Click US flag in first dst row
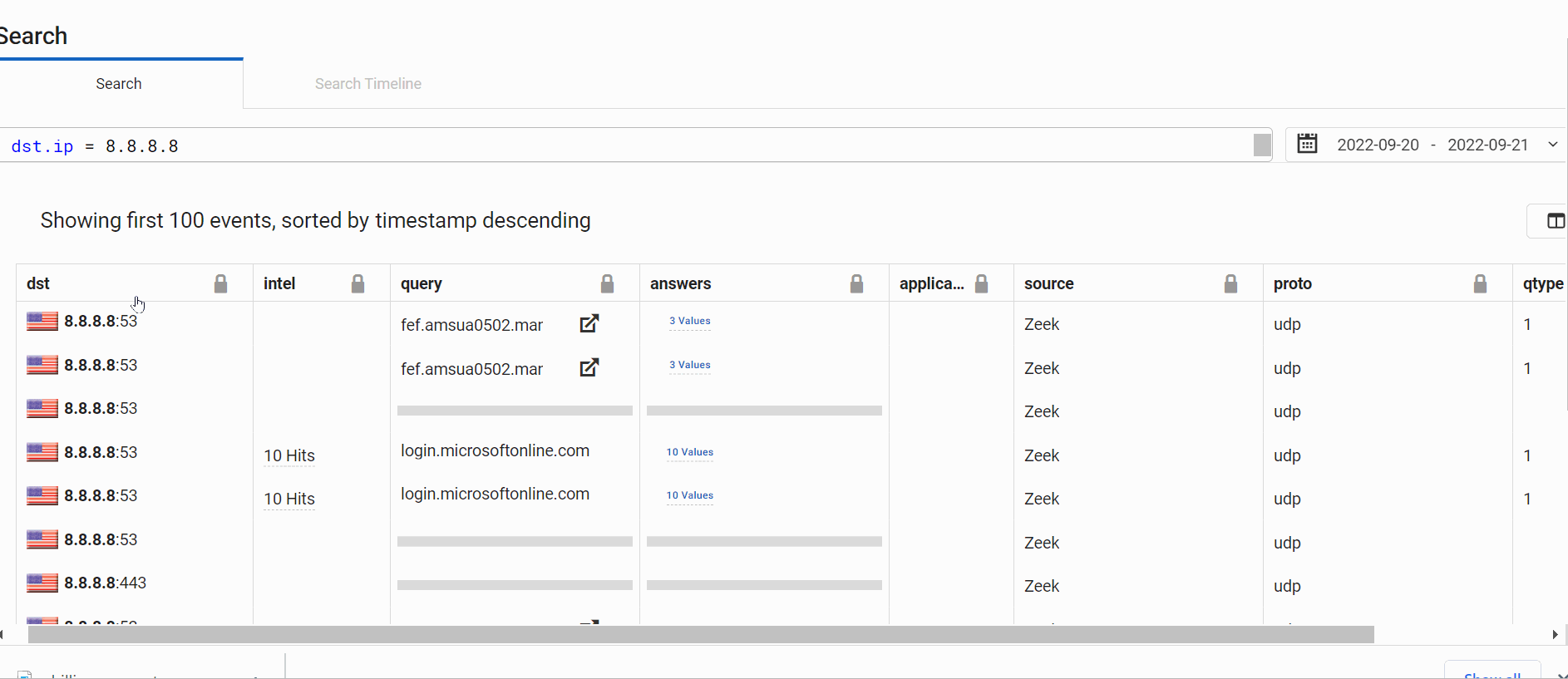The width and height of the screenshot is (1568, 679). pyautogui.click(x=42, y=321)
